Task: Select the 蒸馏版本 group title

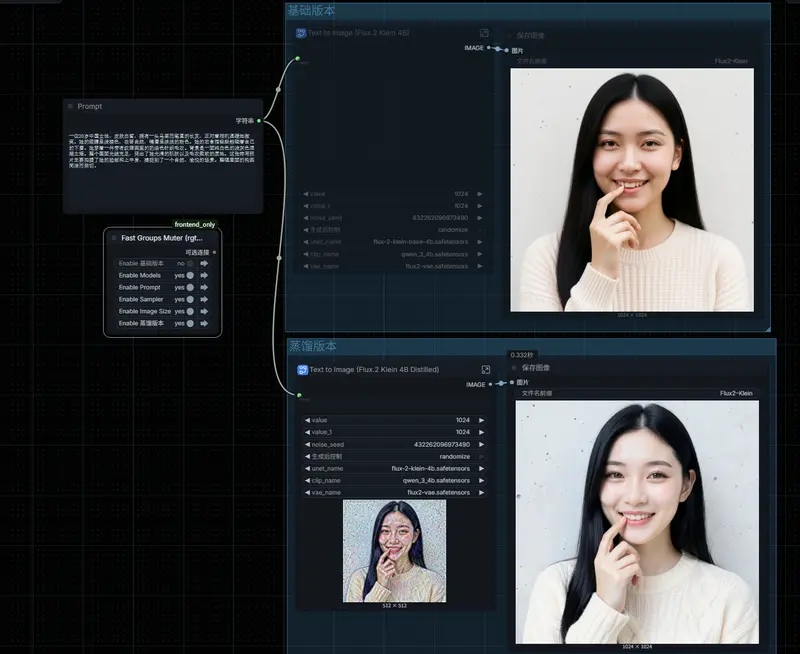Action: [313, 346]
